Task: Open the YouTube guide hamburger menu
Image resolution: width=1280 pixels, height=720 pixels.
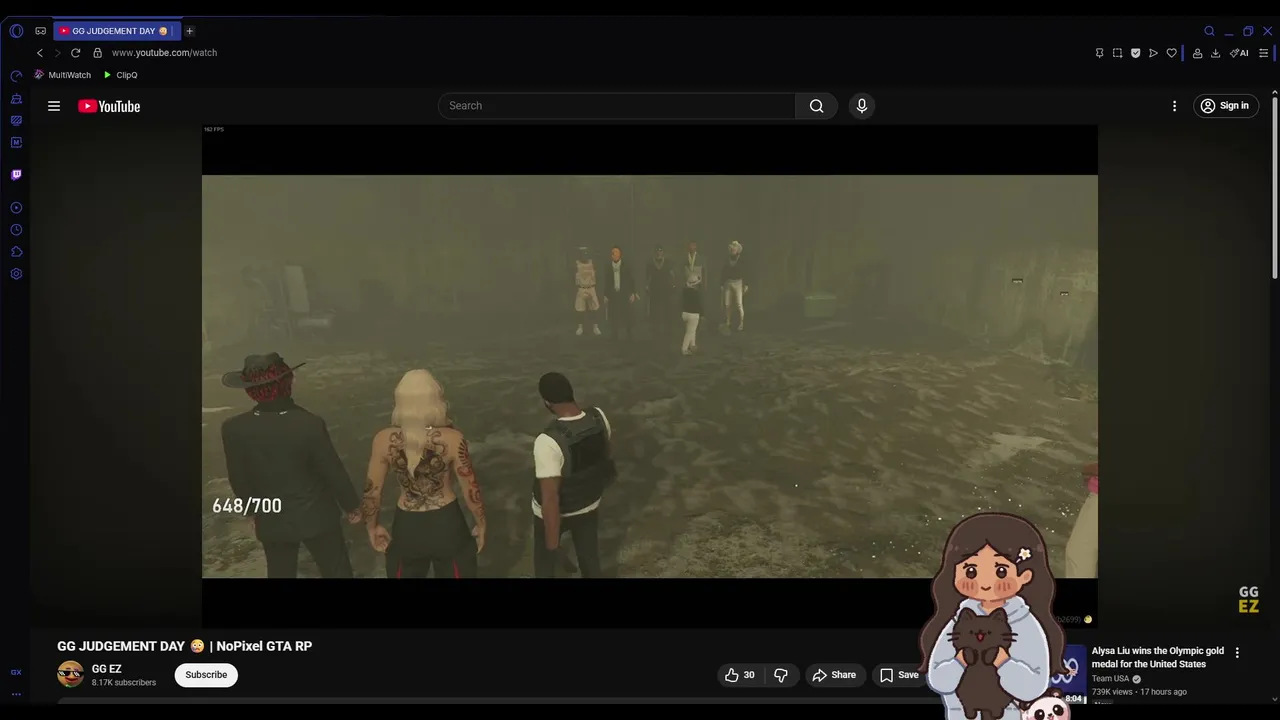Action: 54,106
